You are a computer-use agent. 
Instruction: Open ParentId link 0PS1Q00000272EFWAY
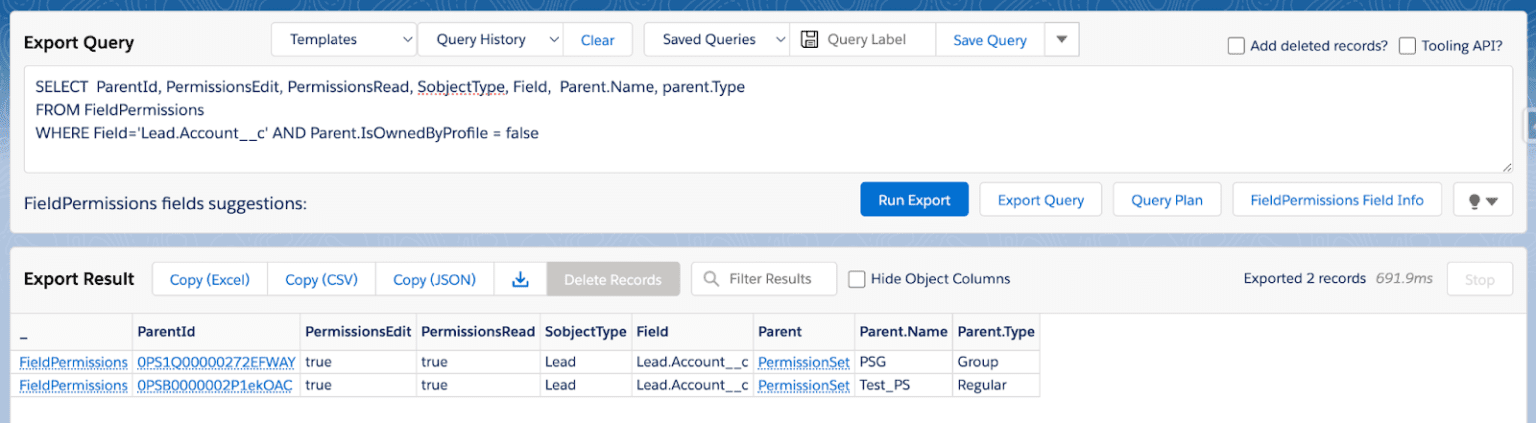click(215, 362)
